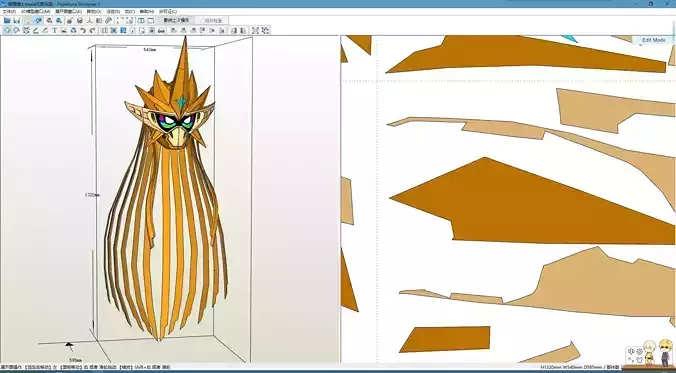This screenshot has height=373, width=676.
Task: Click the blue highlighted grid icon in second toolbar
Action: pyautogui.click(x=123, y=31)
